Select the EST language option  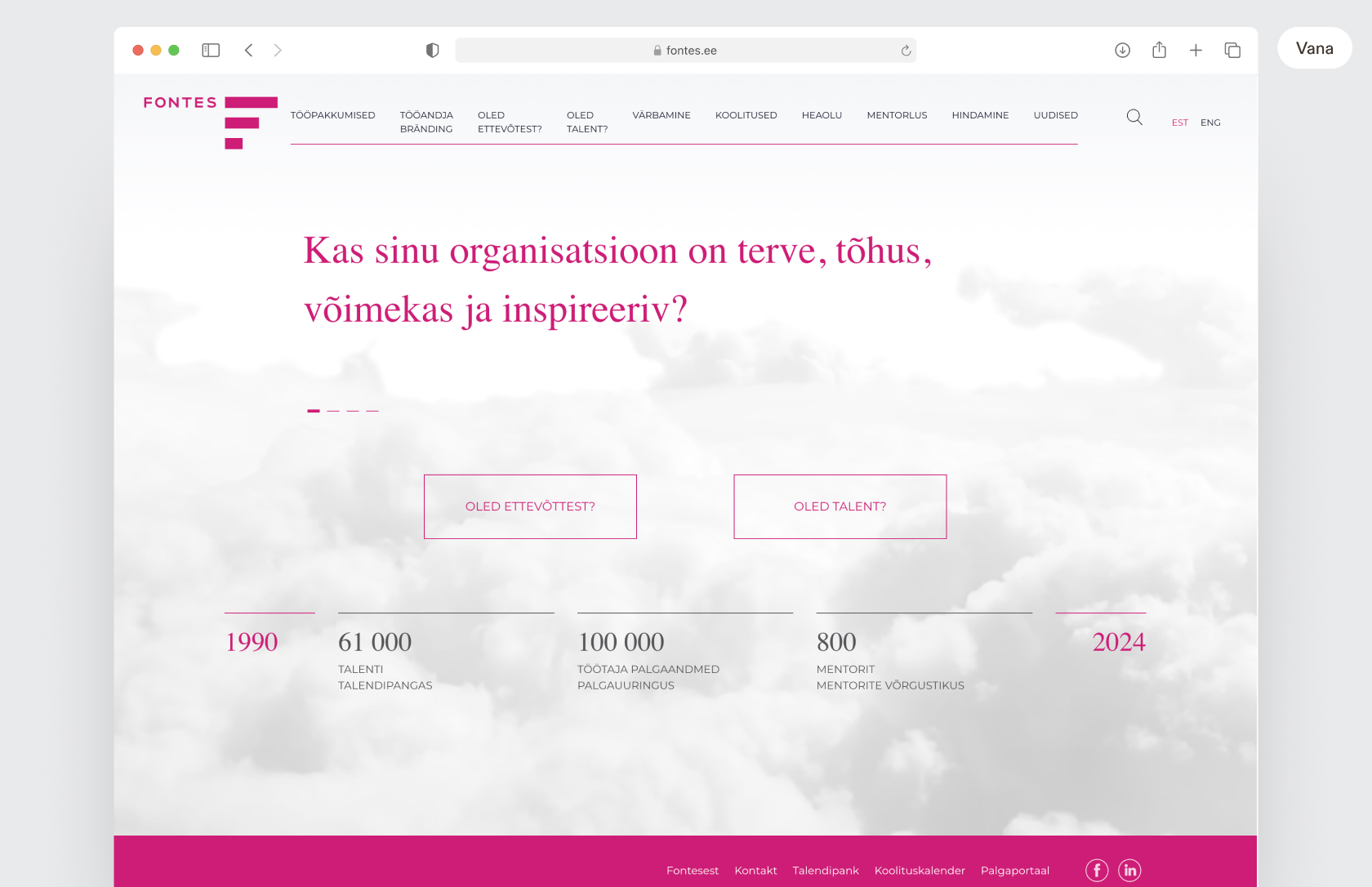1179,123
